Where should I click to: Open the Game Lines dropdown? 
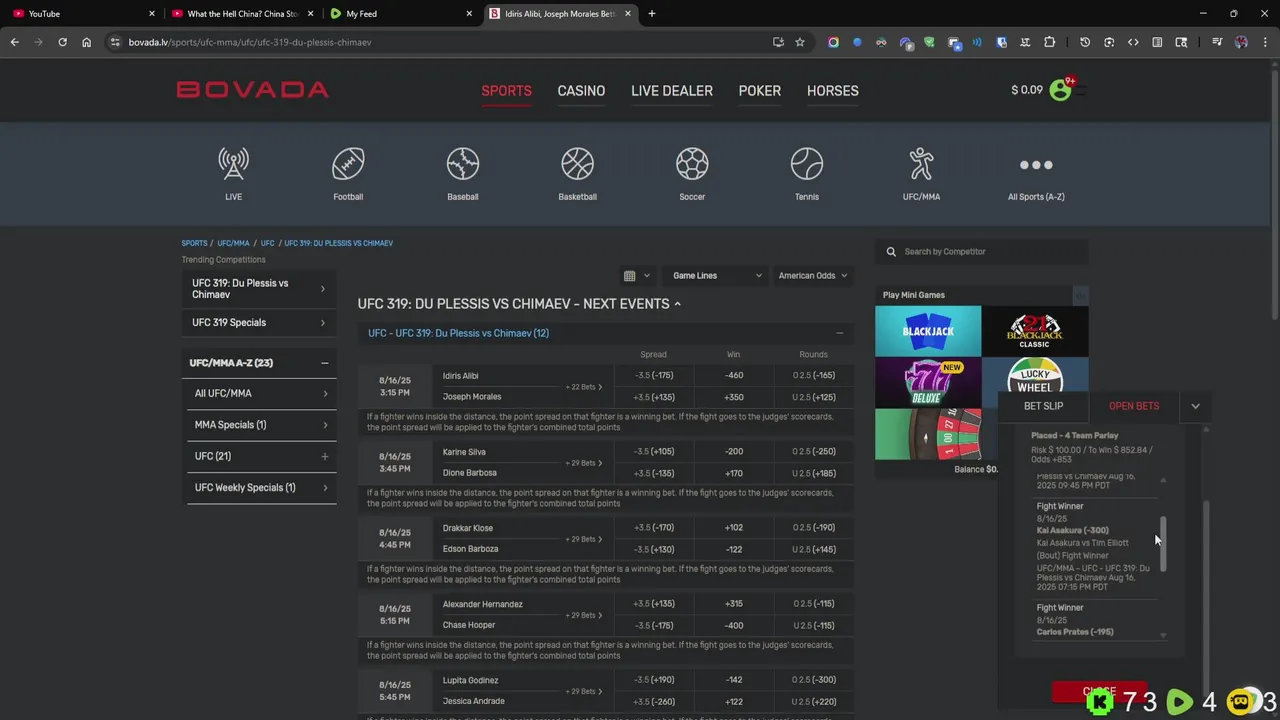point(716,276)
